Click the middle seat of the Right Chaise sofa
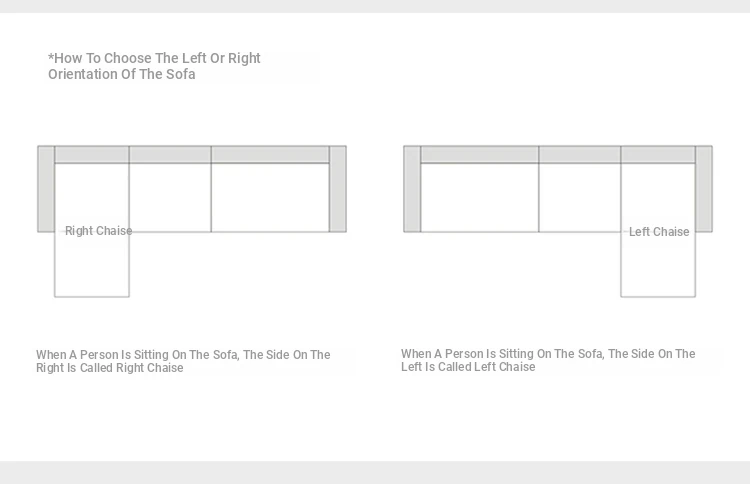 click(x=170, y=197)
